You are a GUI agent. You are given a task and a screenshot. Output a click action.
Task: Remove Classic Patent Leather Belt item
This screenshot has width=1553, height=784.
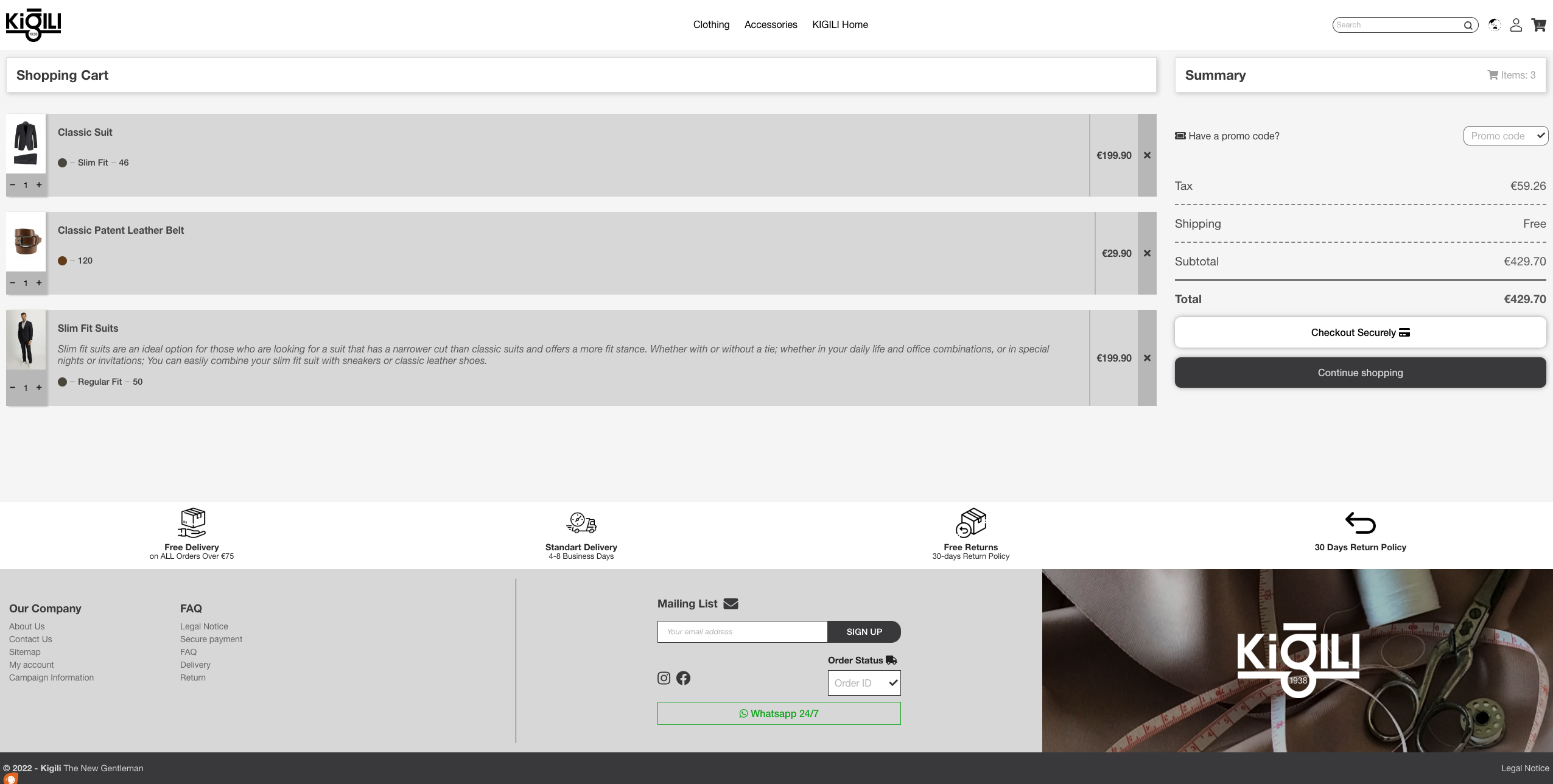[1147, 253]
